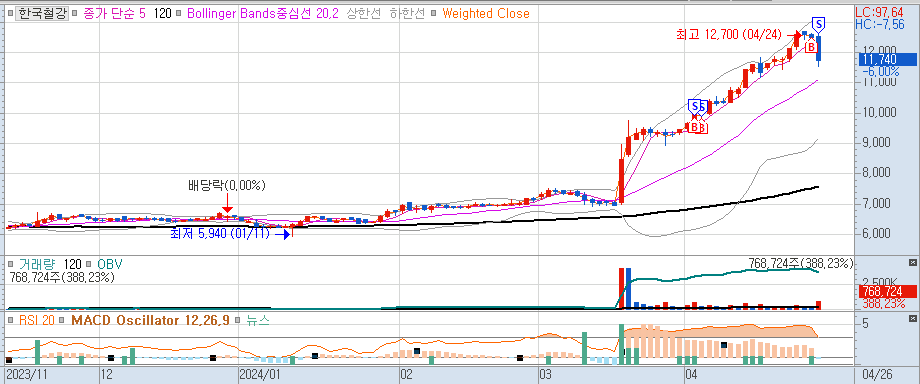Select the 120 moving average label in price panel
This screenshot has height=384, width=920.
pos(163,14)
